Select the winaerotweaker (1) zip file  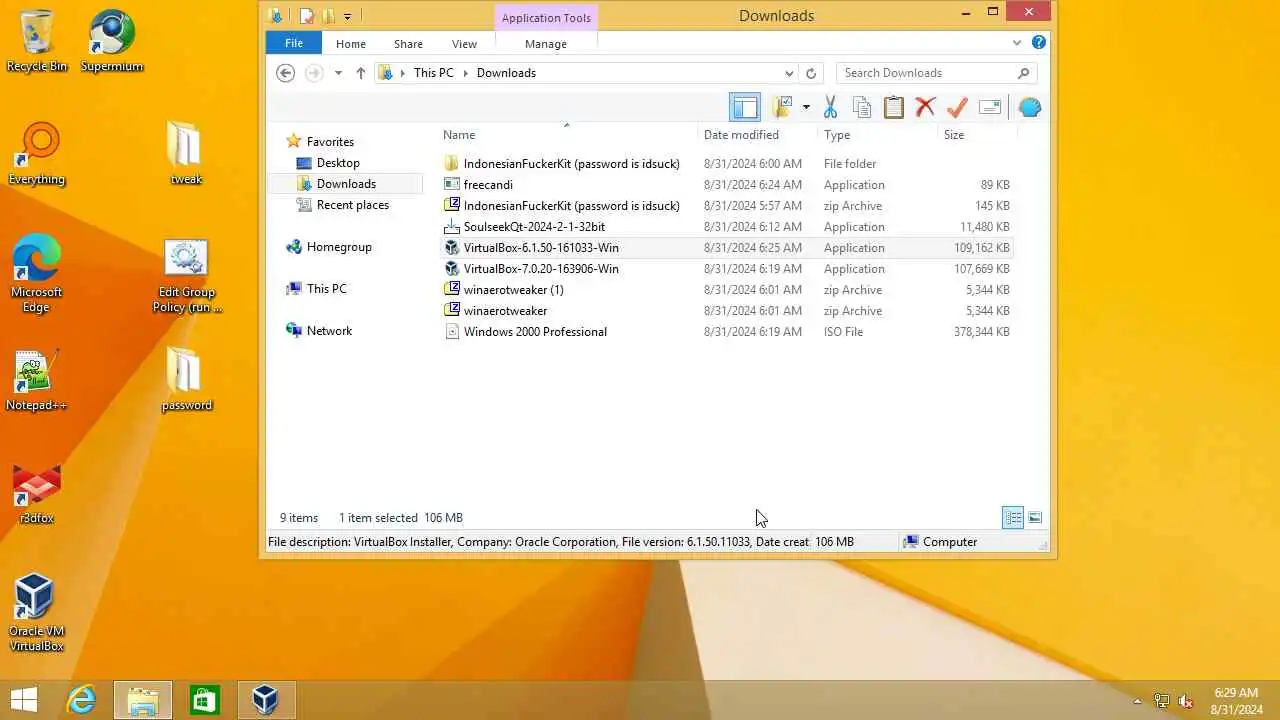tap(727, 290)
